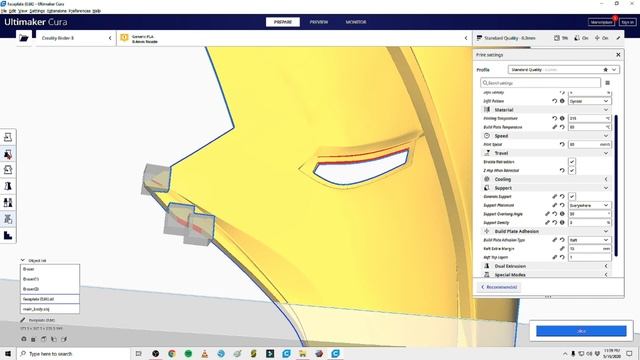
Task: Open the Extensions menu
Action: [x=56, y=11]
